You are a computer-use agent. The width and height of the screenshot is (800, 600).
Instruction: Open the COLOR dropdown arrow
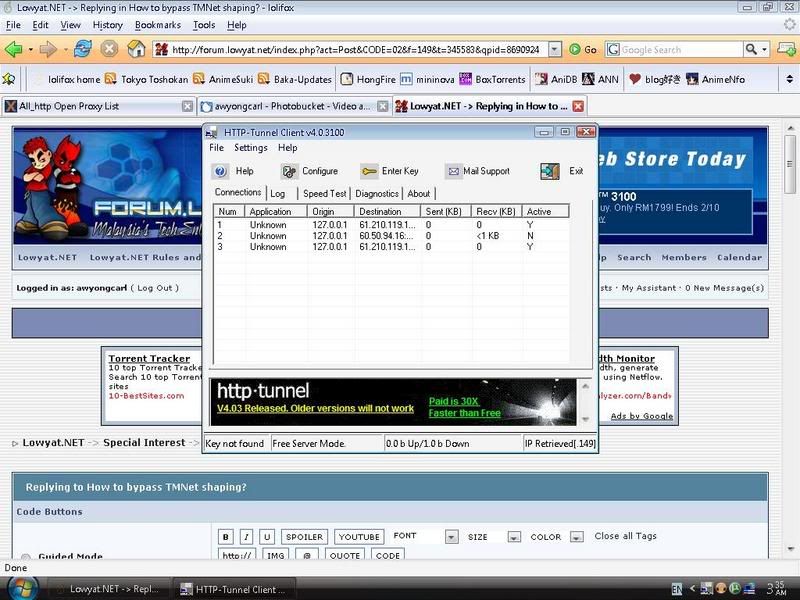(577, 537)
